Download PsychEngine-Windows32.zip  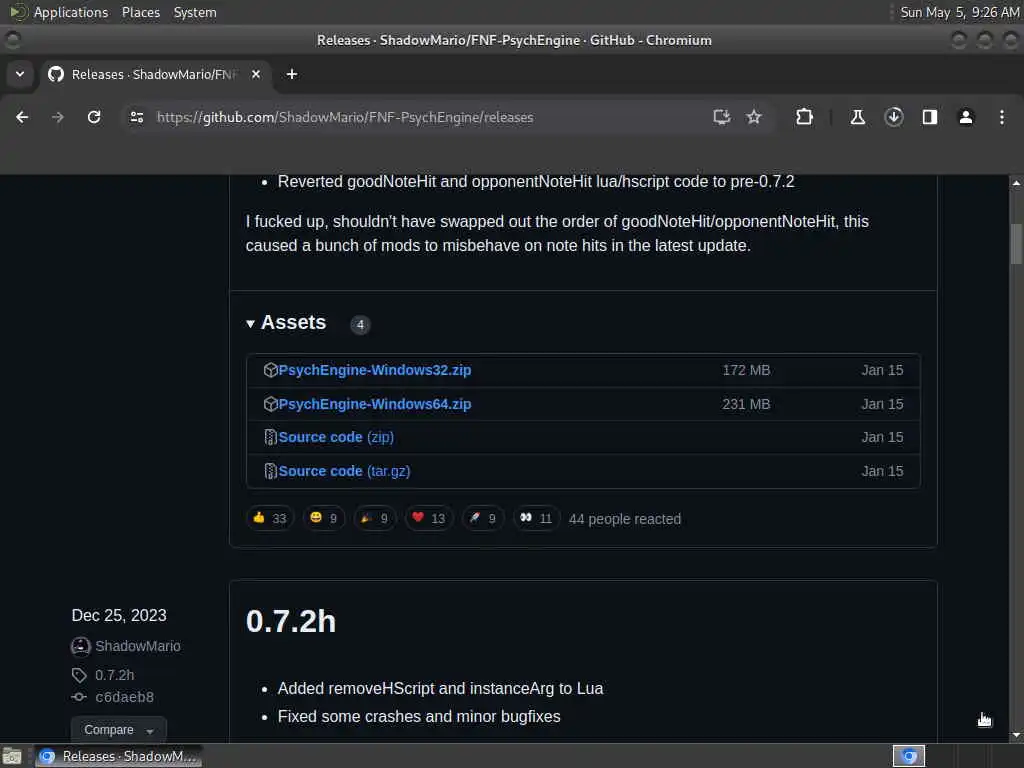pos(374,370)
